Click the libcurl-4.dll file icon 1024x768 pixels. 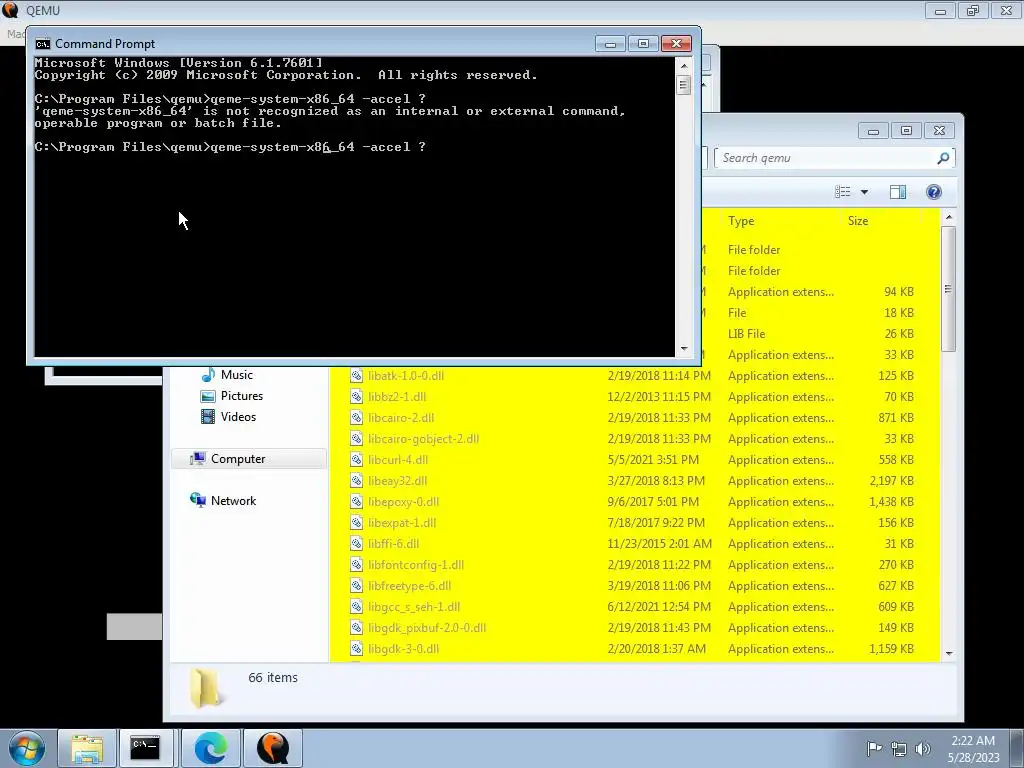pyautogui.click(x=356, y=460)
